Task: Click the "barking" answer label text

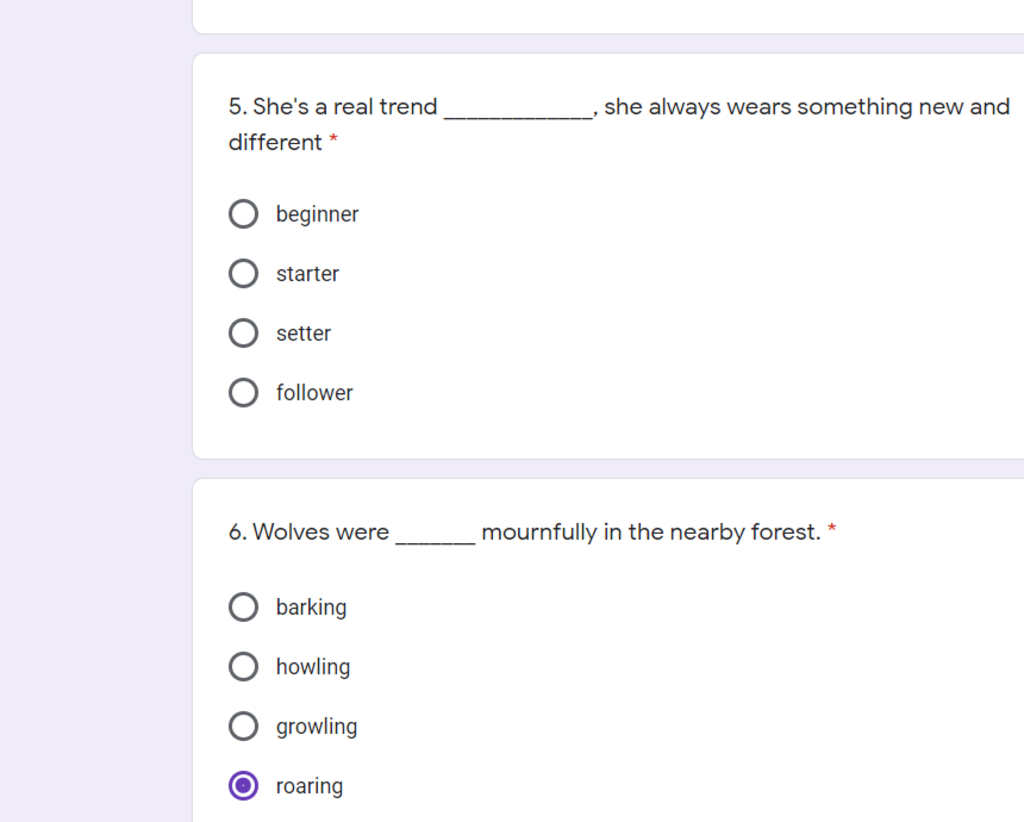Action: pos(312,607)
